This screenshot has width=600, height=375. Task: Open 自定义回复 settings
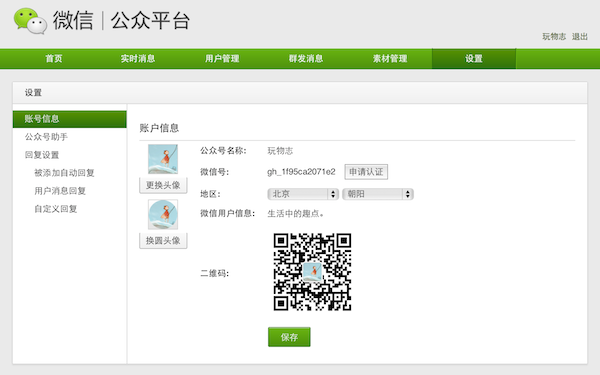click(x=56, y=209)
